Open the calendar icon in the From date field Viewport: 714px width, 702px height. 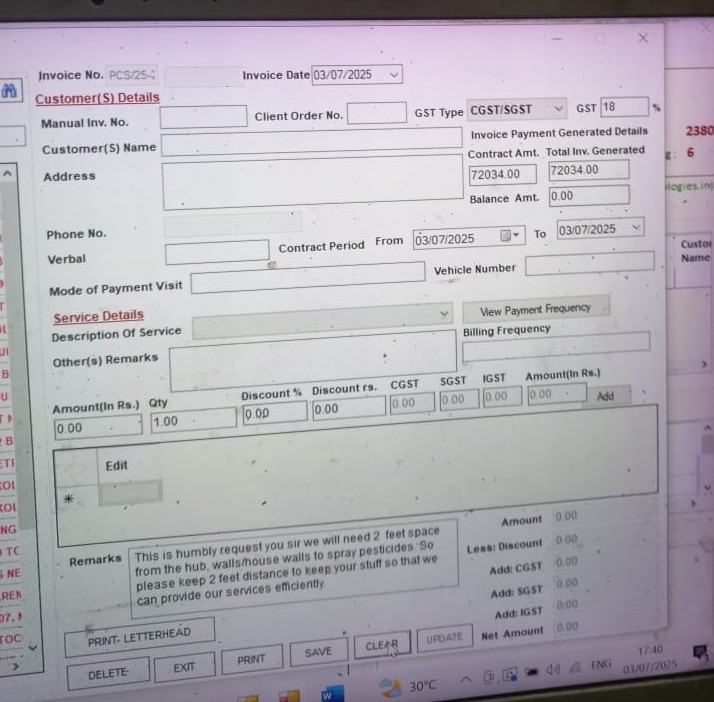coord(505,235)
